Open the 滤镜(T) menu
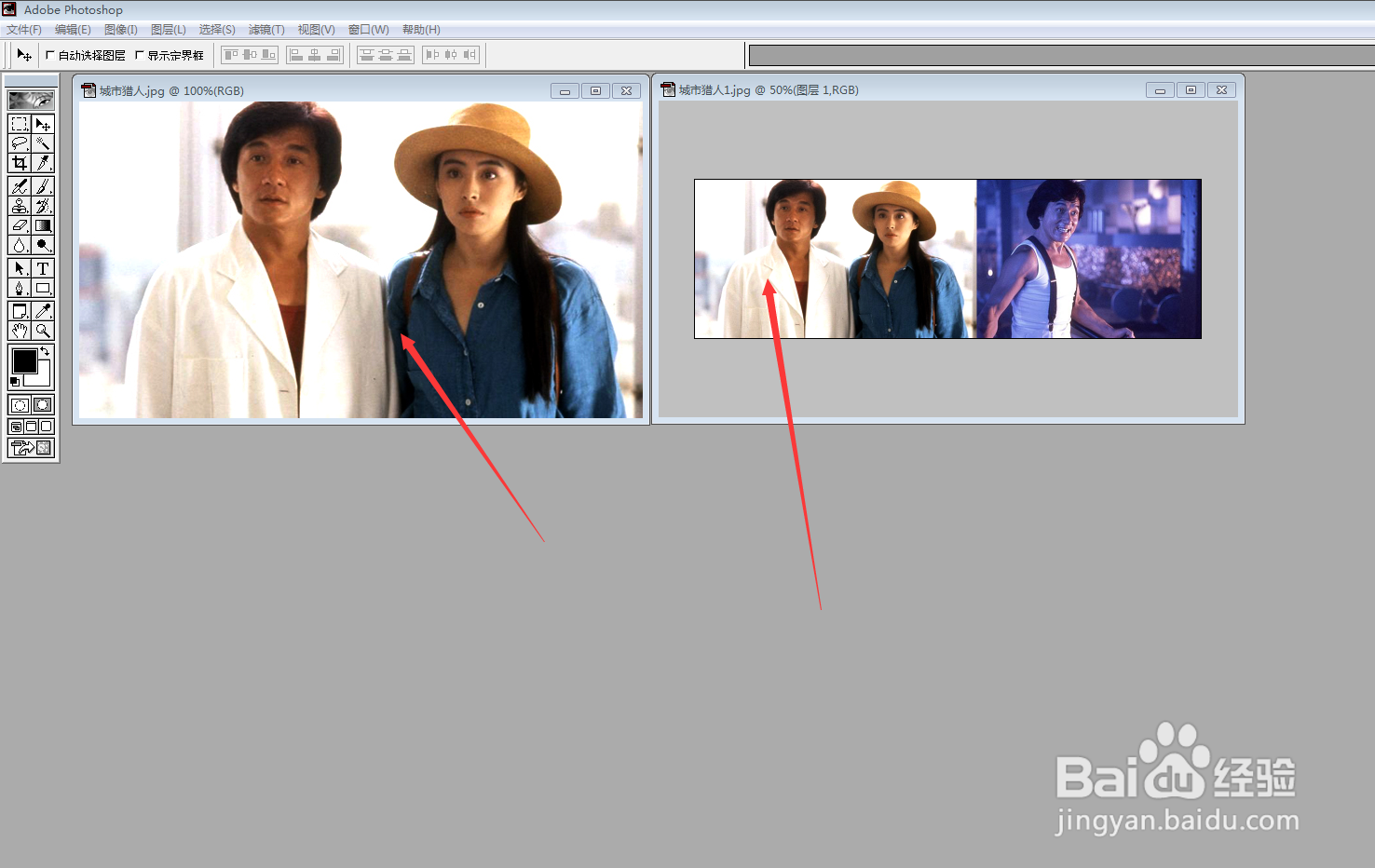This screenshot has height=868, width=1375. [x=266, y=30]
